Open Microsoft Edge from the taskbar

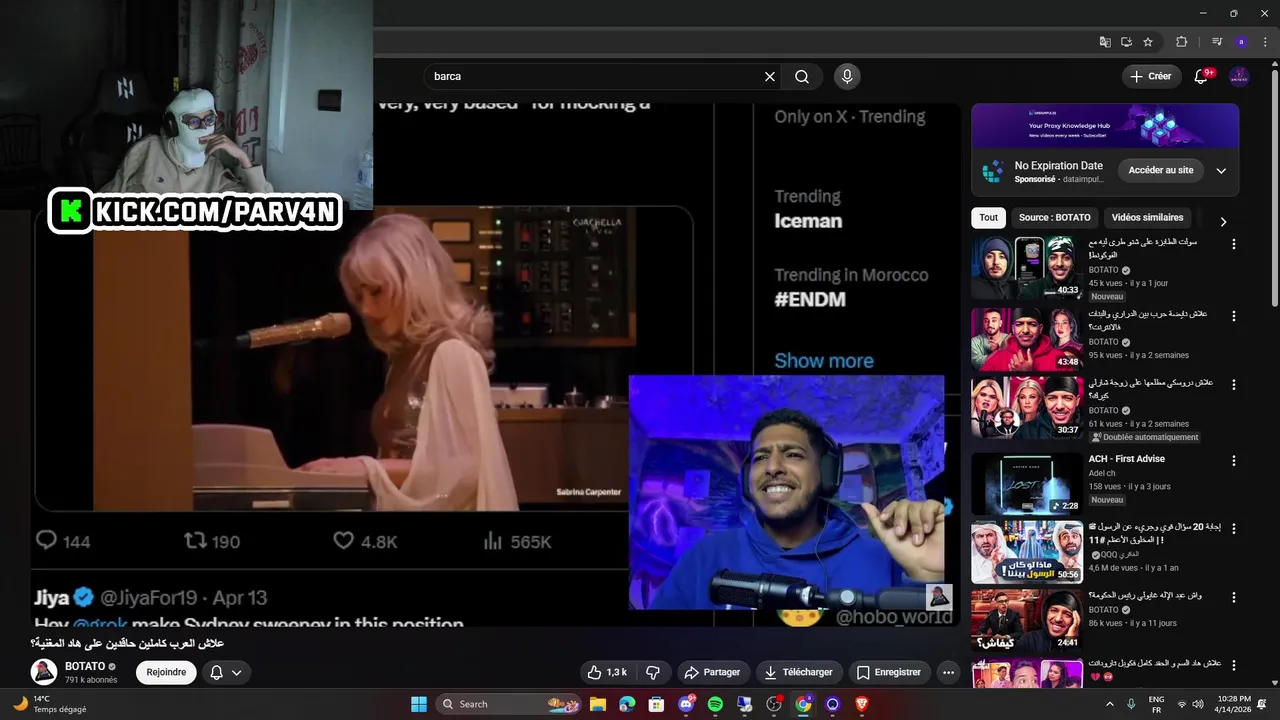[x=627, y=704]
